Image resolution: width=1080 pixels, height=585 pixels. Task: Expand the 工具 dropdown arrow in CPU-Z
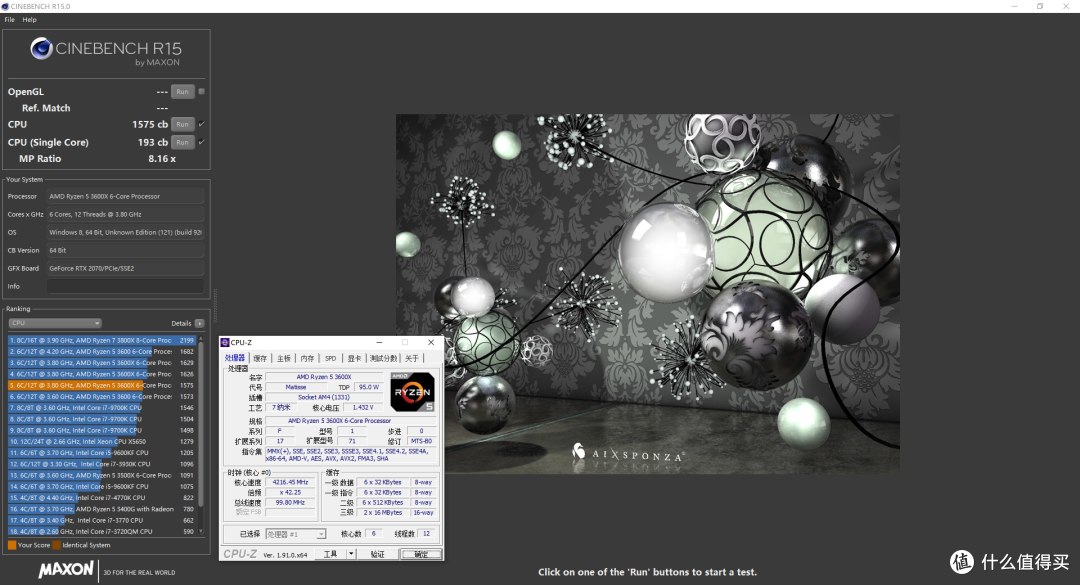click(x=351, y=554)
